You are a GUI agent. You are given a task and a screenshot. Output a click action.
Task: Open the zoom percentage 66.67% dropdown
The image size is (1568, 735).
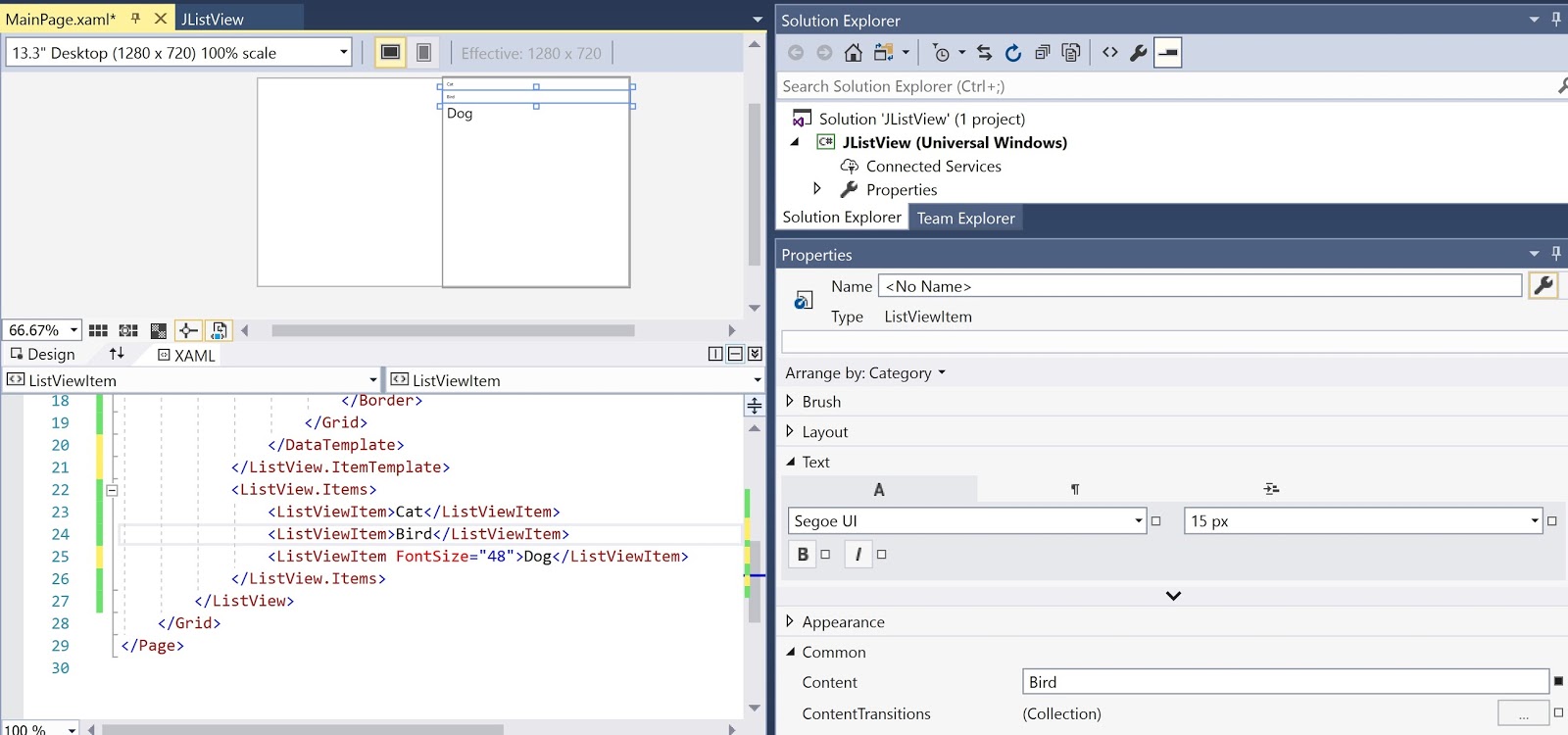(73, 330)
